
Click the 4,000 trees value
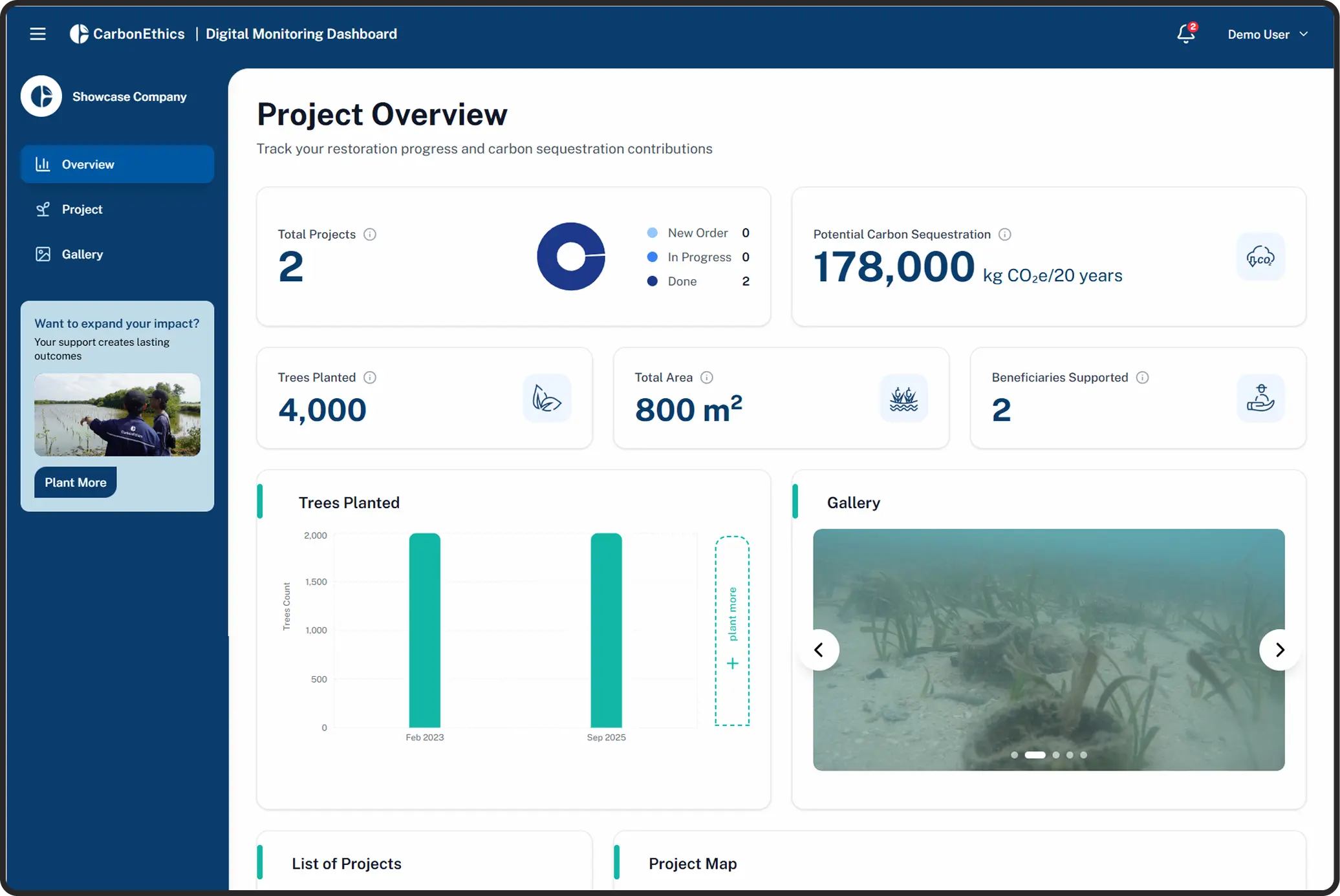point(322,410)
